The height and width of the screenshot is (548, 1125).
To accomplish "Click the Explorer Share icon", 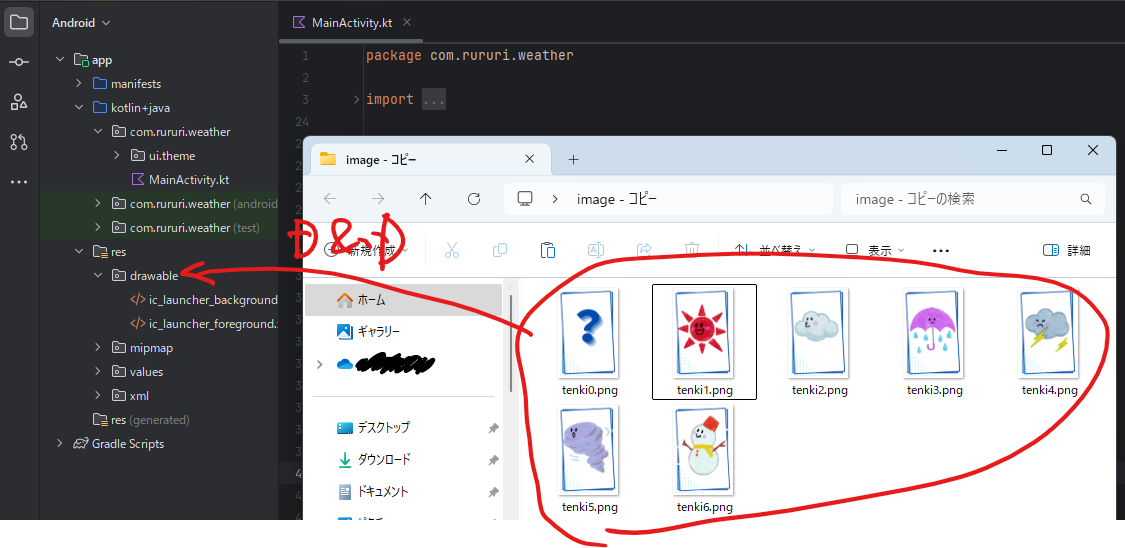I will tap(644, 250).
